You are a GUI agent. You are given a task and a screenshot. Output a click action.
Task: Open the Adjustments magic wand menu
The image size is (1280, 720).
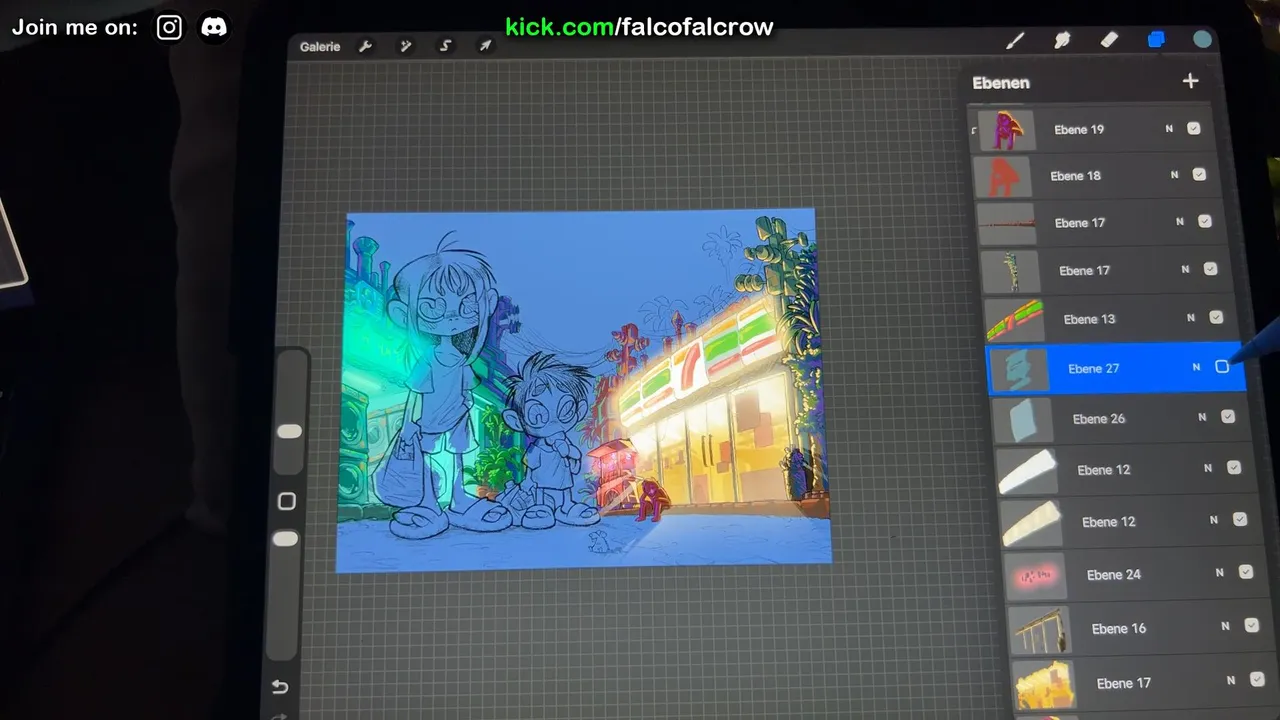(x=405, y=46)
